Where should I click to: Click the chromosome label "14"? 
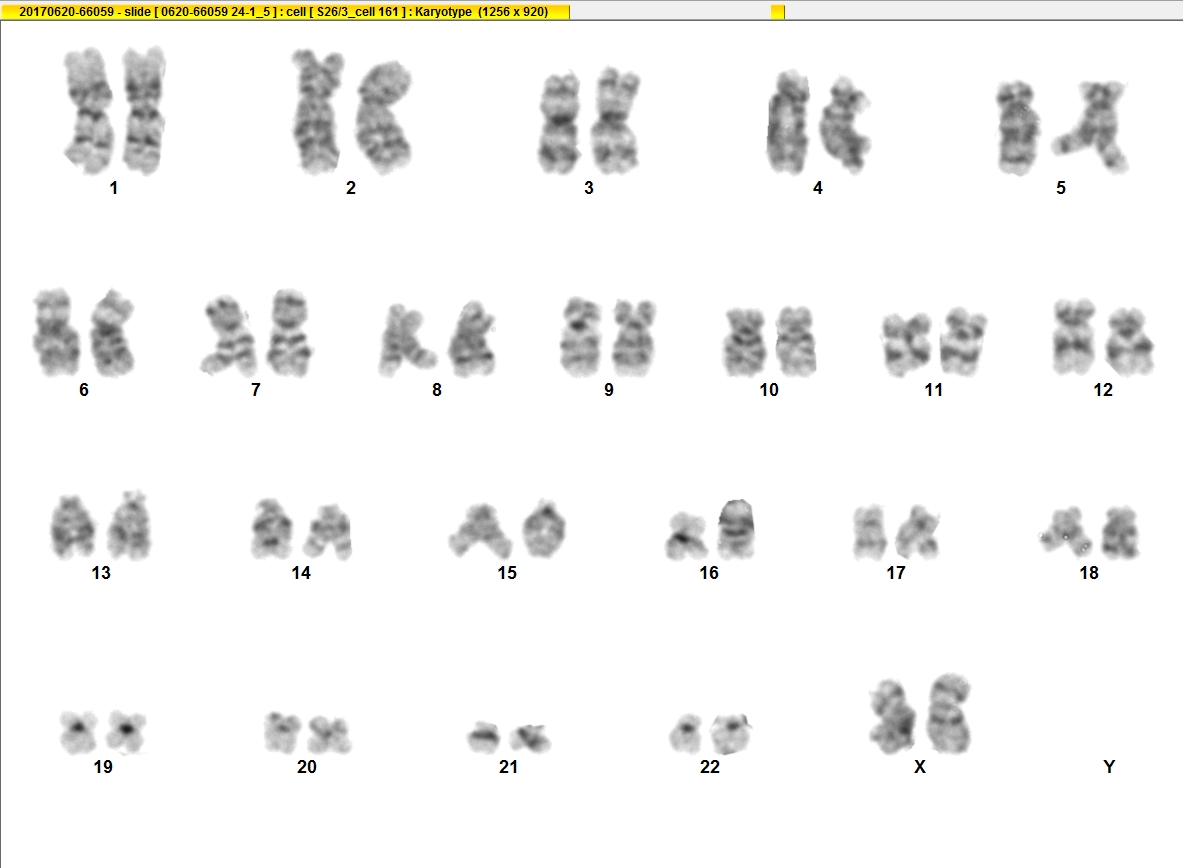301,574
